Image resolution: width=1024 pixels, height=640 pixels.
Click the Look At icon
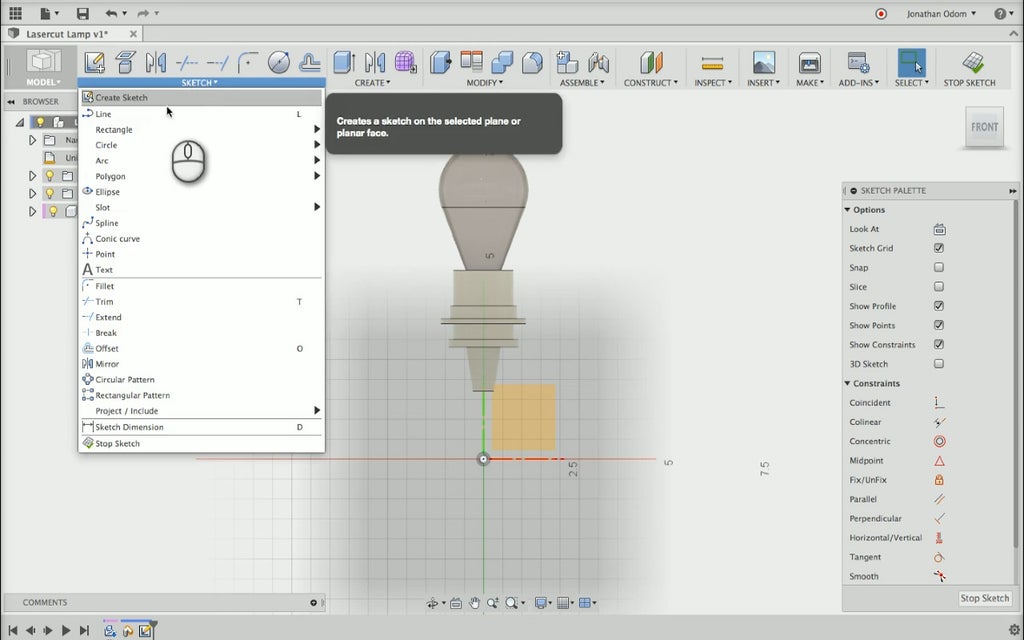coord(939,229)
